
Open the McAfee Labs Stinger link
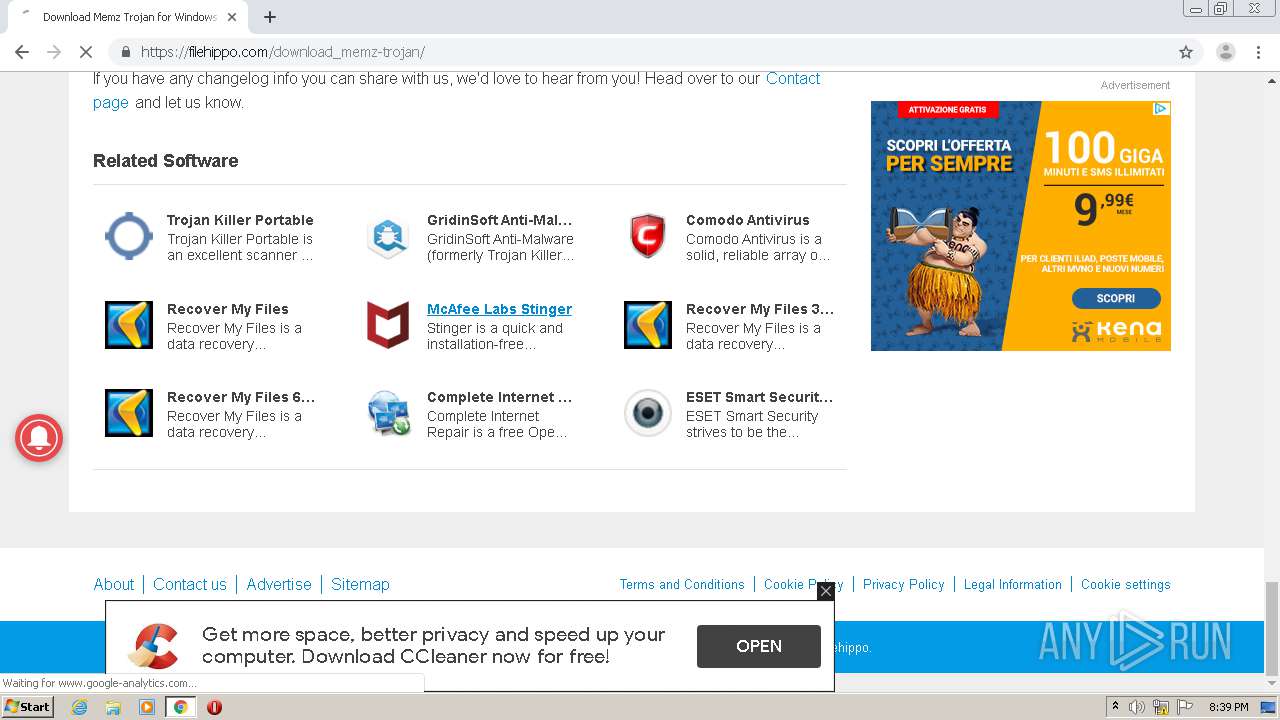click(499, 309)
